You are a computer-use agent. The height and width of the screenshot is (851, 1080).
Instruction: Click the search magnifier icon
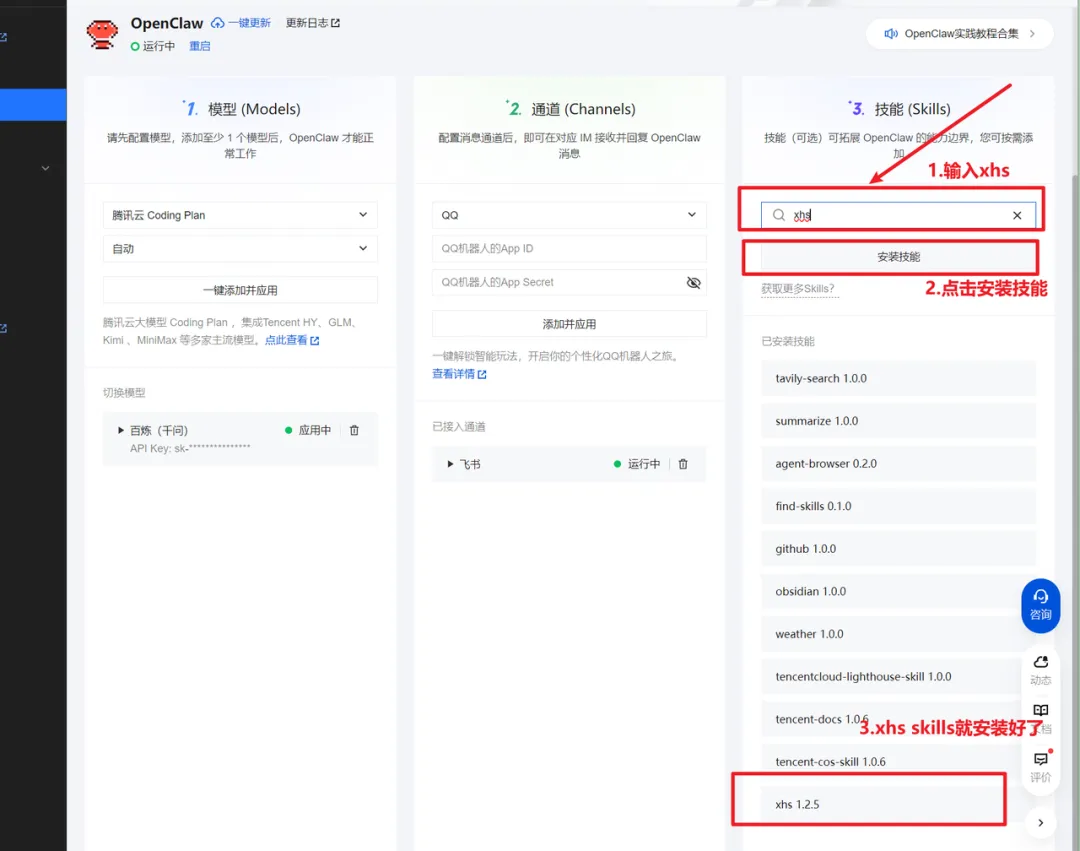[778, 215]
